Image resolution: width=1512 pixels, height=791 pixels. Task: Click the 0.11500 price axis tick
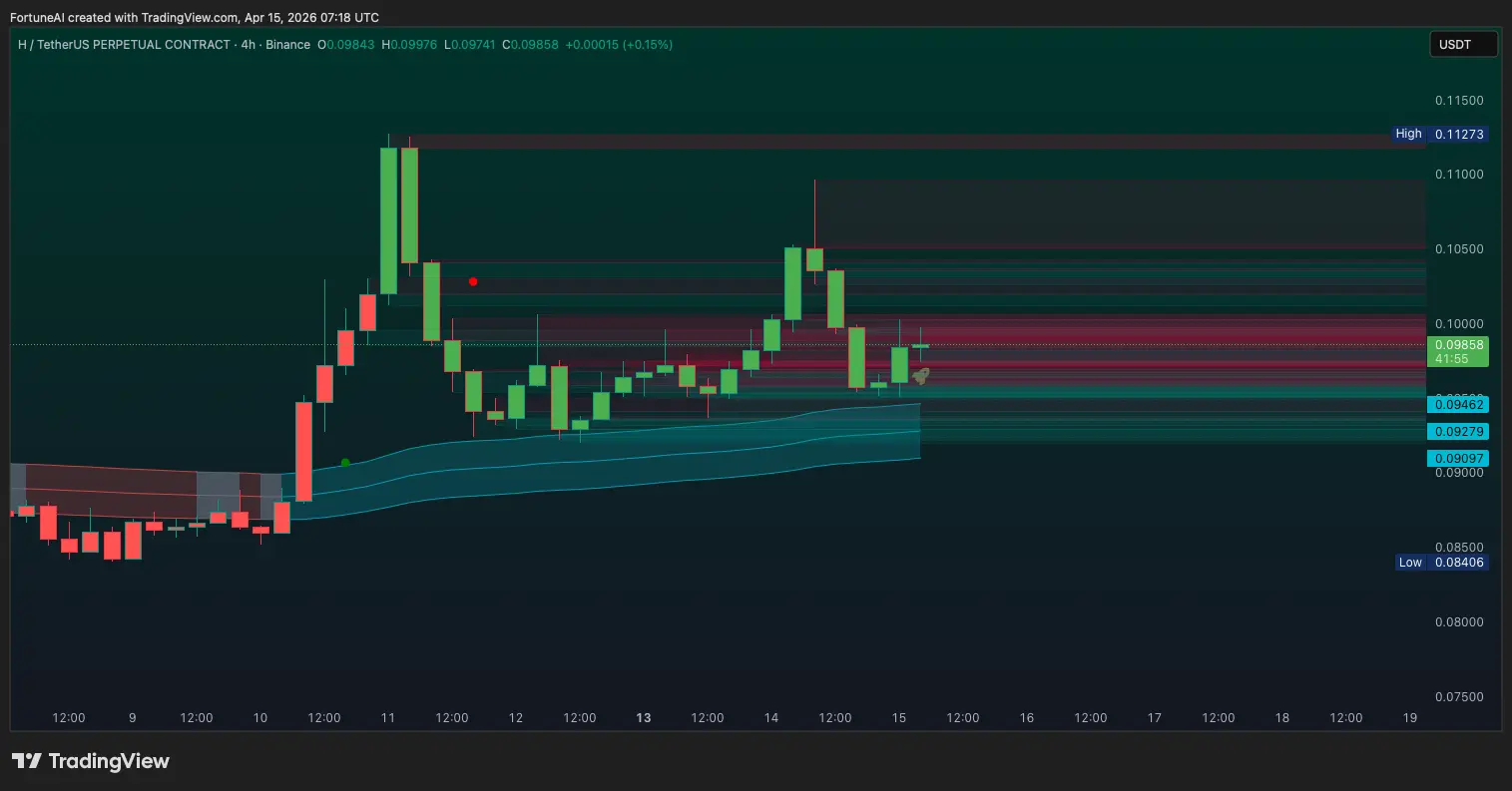1459,101
